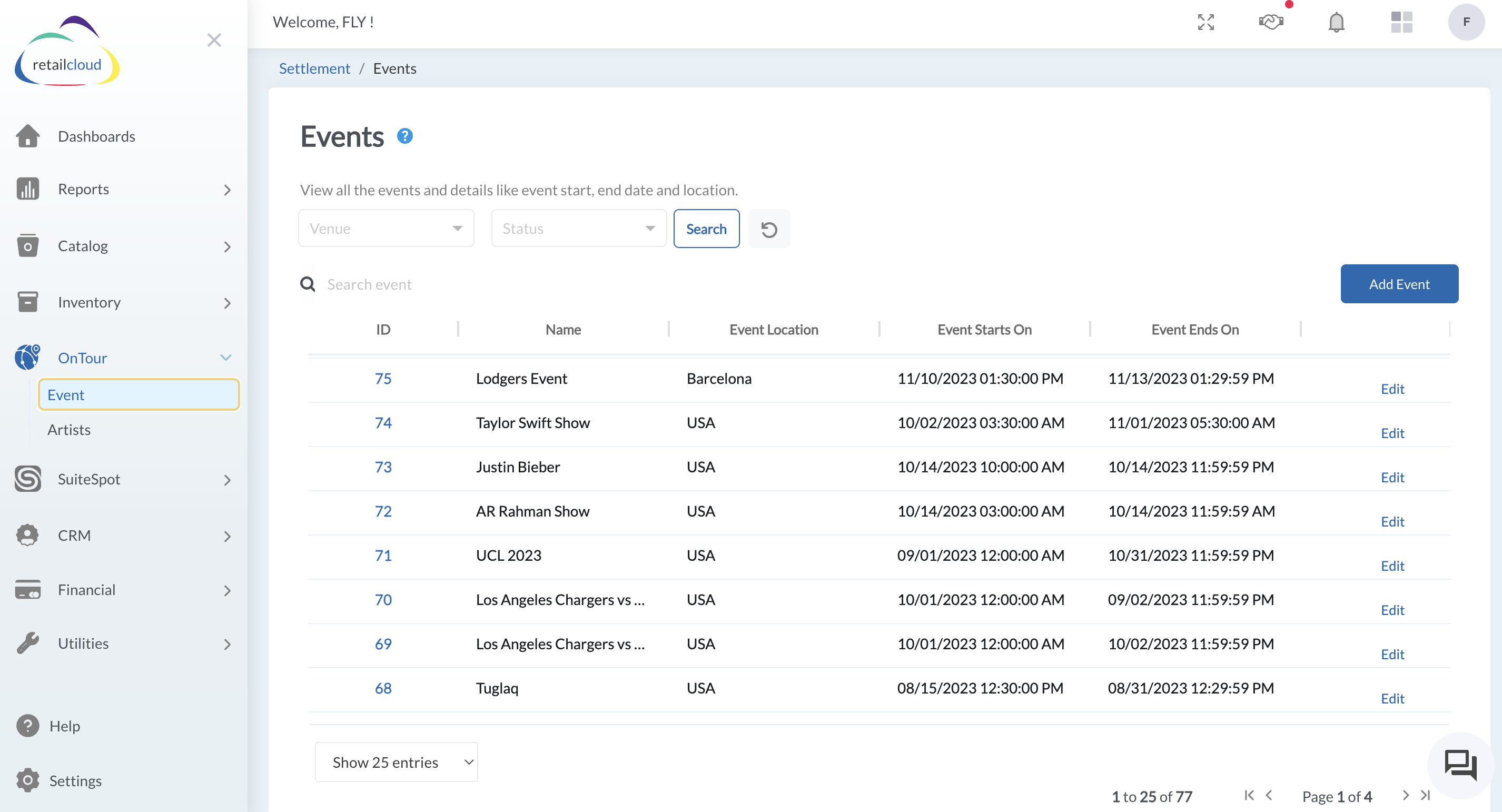Open event ID 70
The width and height of the screenshot is (1502, 812).
(x=383, y=599)
